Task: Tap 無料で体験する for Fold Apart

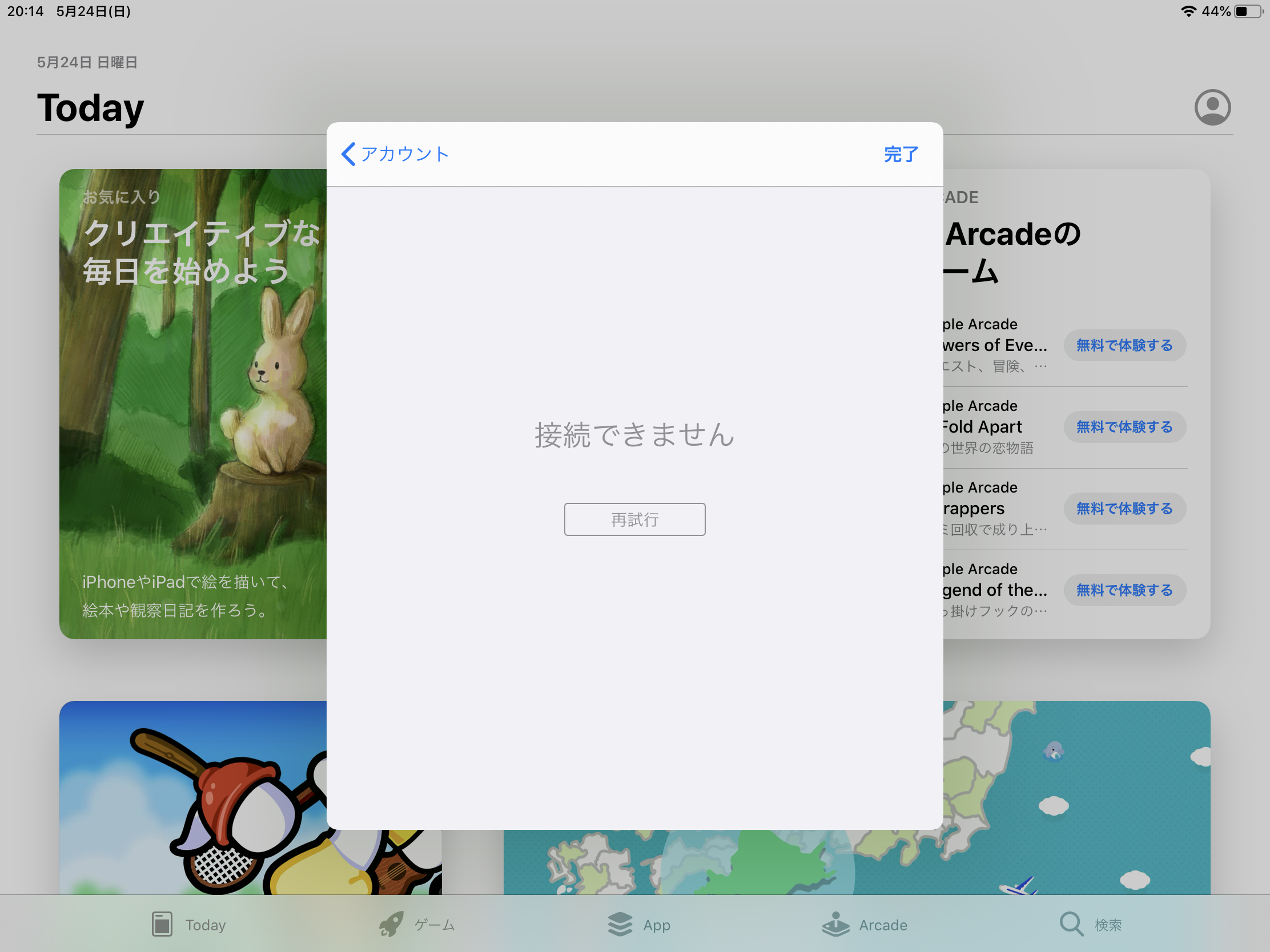Action: pos(1124,427)
